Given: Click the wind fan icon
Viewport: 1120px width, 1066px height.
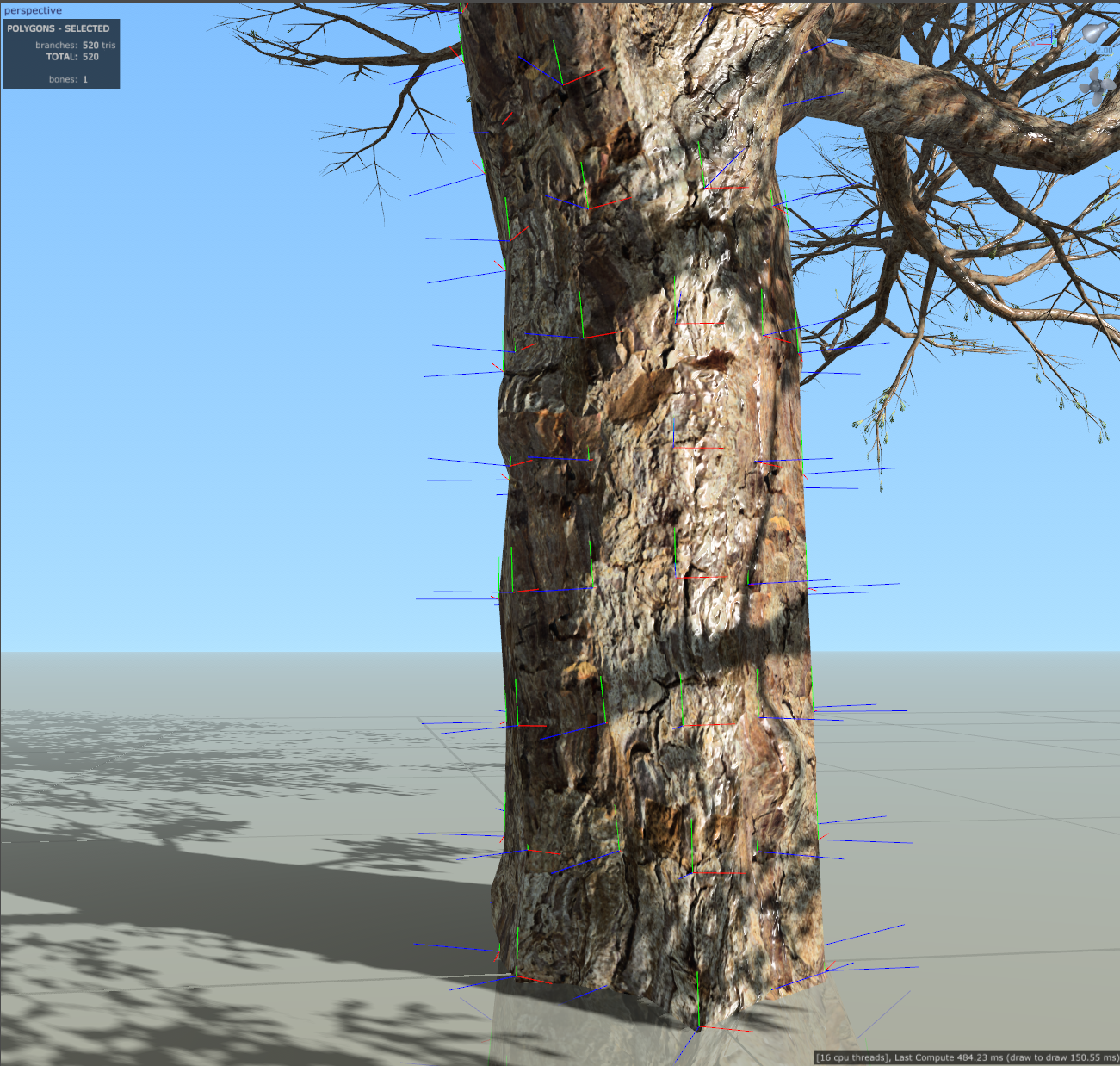Looking at the screenshot, I should point(1098,85).
